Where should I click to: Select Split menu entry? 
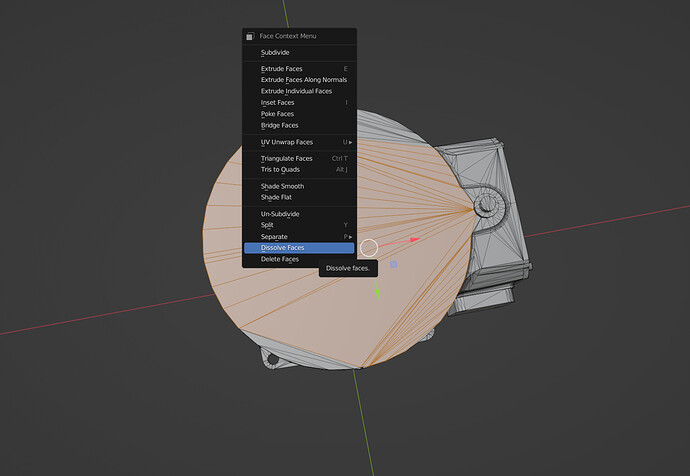pyautogui.click(x=299, y=225)
